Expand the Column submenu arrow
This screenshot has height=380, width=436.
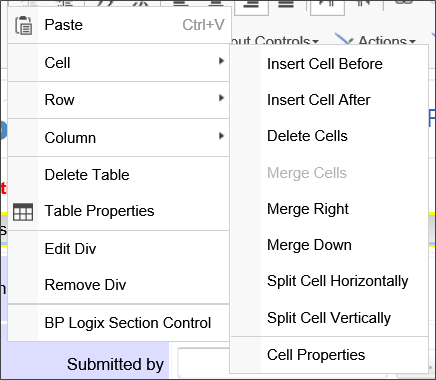(221, 136)
